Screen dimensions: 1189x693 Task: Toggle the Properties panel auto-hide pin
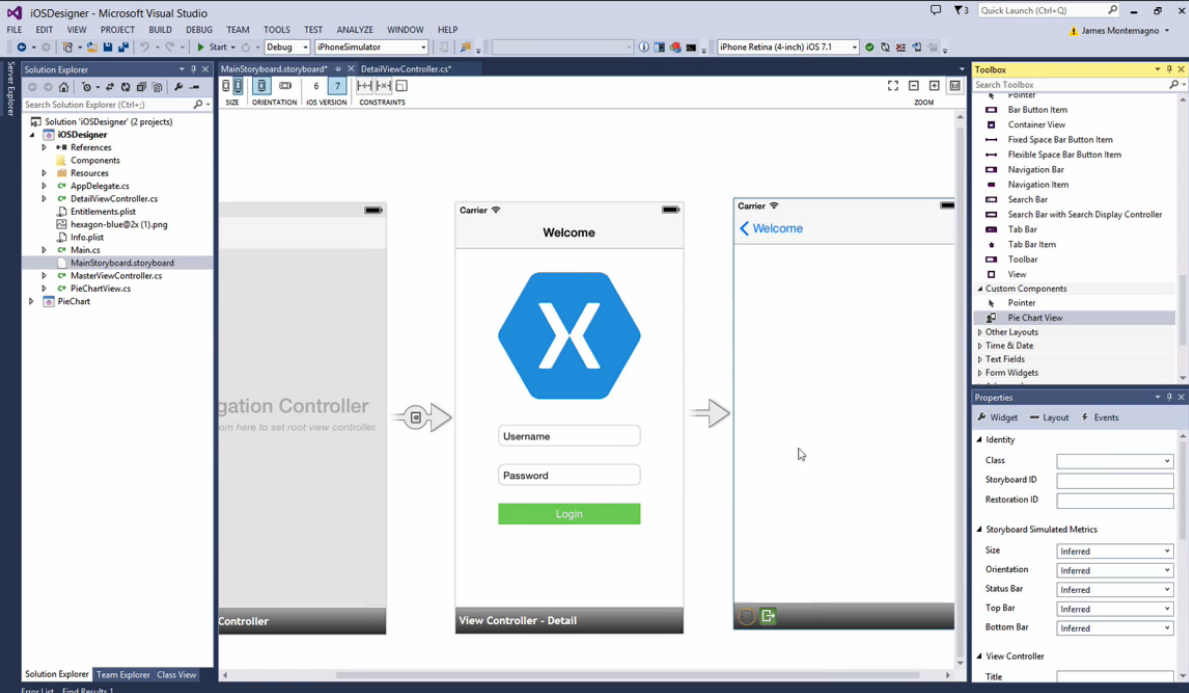[1169, 397]
